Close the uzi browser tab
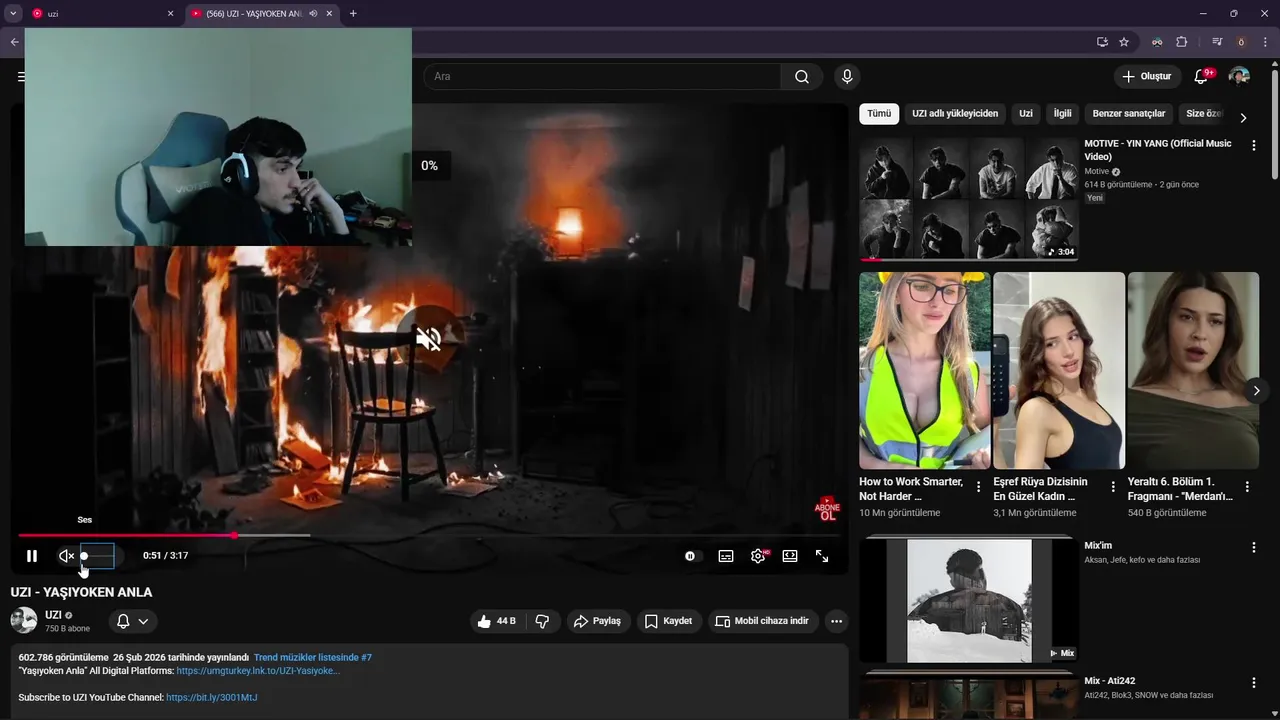This screenshot has height=720, width=1280. [x=170, y=14]
